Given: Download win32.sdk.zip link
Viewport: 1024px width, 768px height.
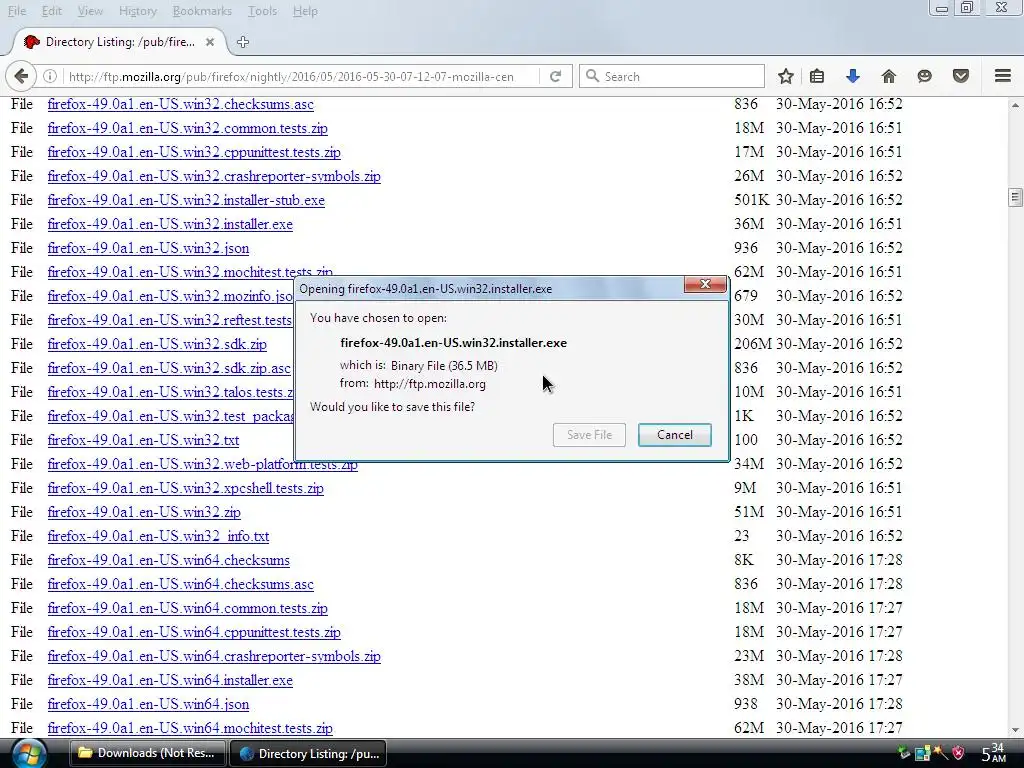Looking at the screenshot, I should 157,344.
